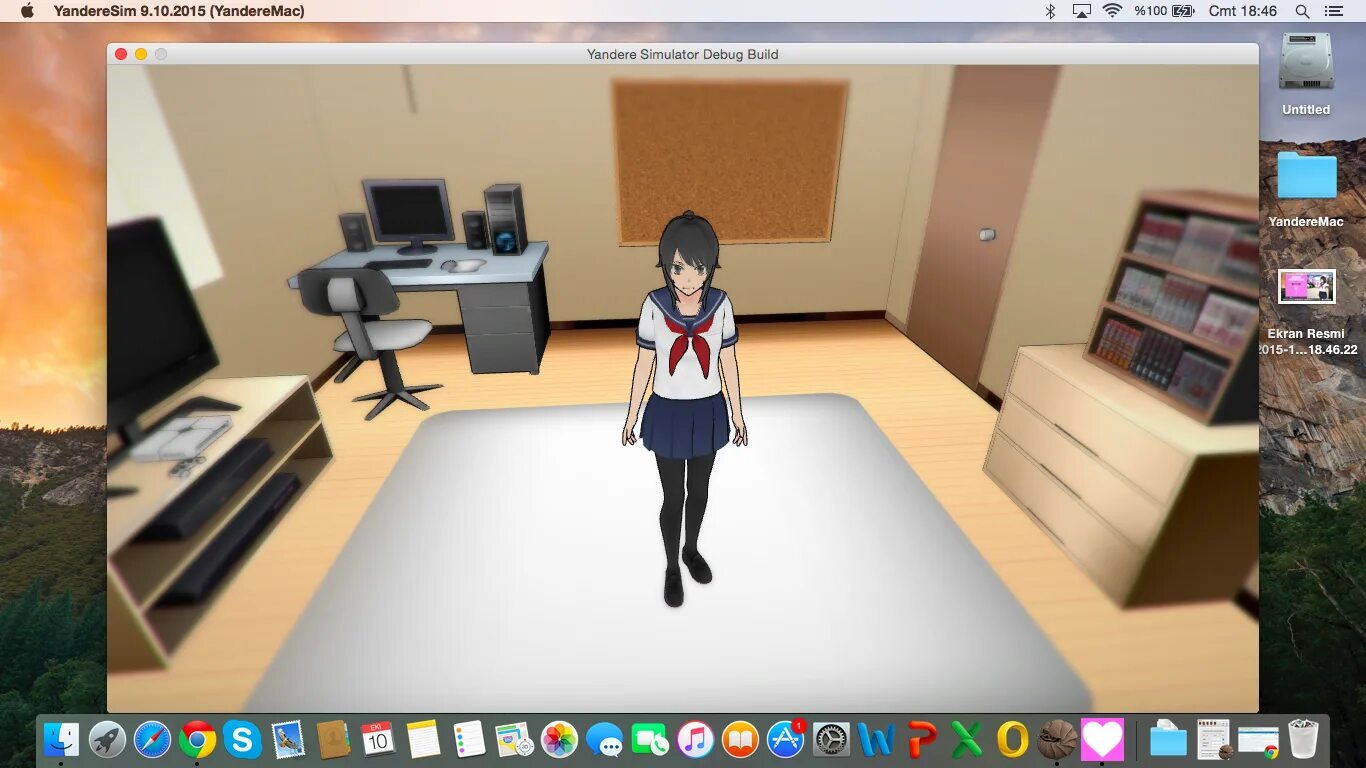Open the yellow Notes app
The width and height of the screenshot is (1366, 768).
423,740
